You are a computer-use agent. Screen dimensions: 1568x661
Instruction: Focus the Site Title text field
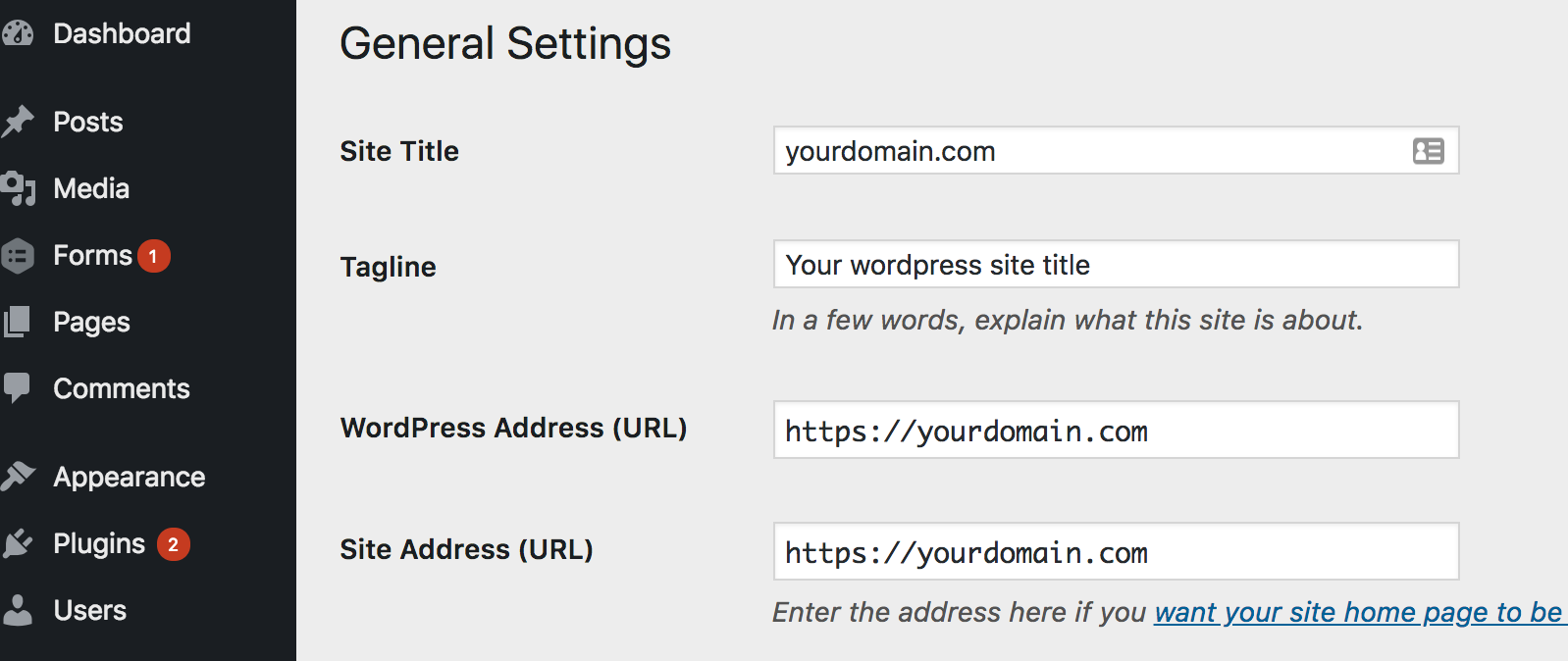click(1116, 150)
